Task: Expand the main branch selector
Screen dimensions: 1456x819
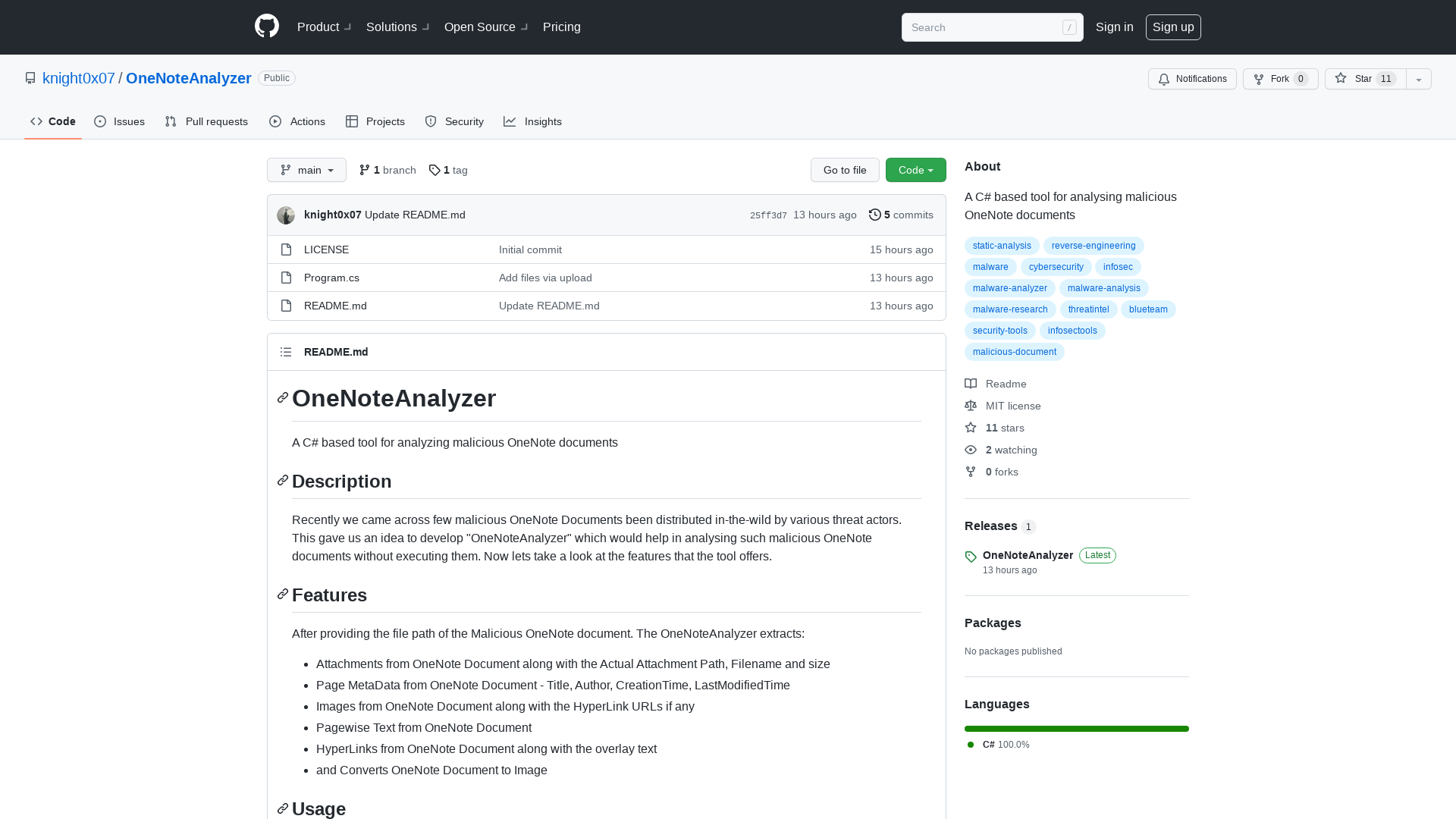Action: (306, 170)
